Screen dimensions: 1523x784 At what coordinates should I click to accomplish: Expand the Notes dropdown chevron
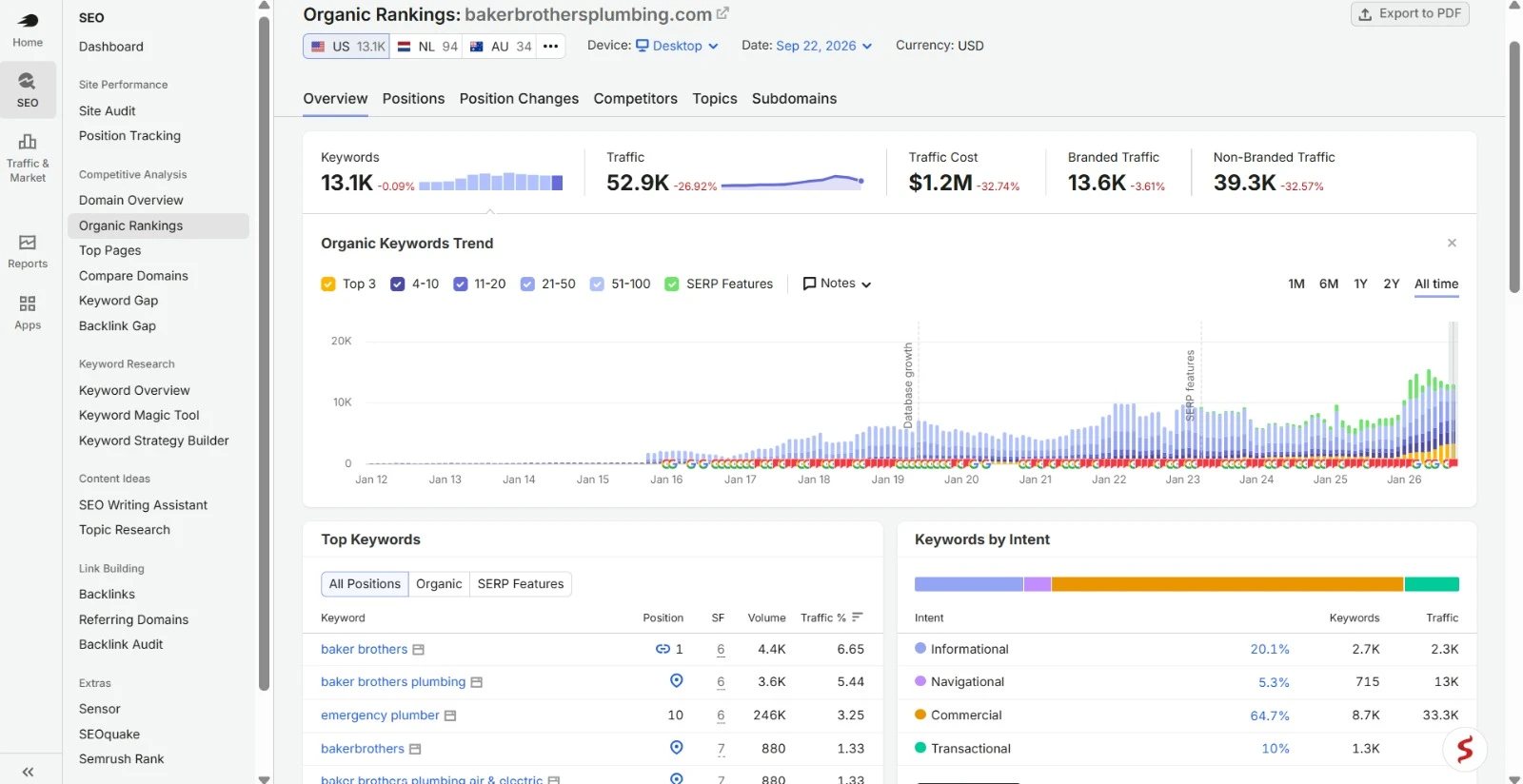866,284
